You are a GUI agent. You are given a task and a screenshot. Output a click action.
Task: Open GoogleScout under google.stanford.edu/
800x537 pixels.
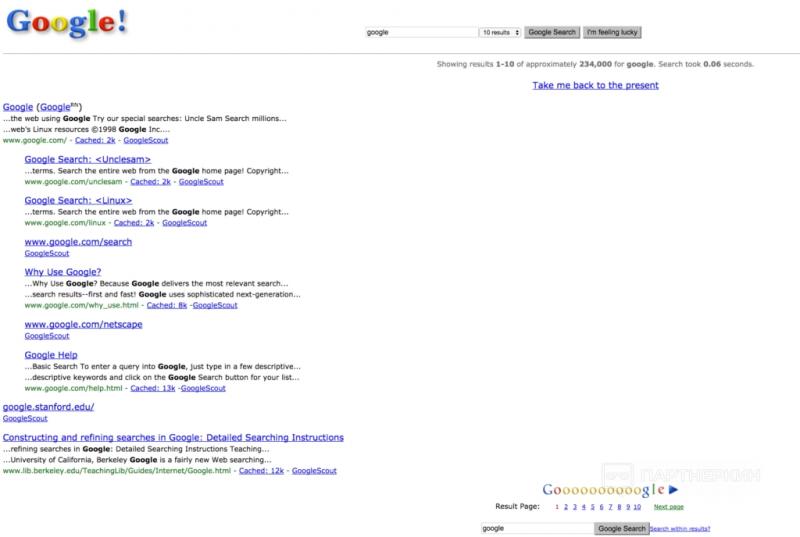click(25, 419)
